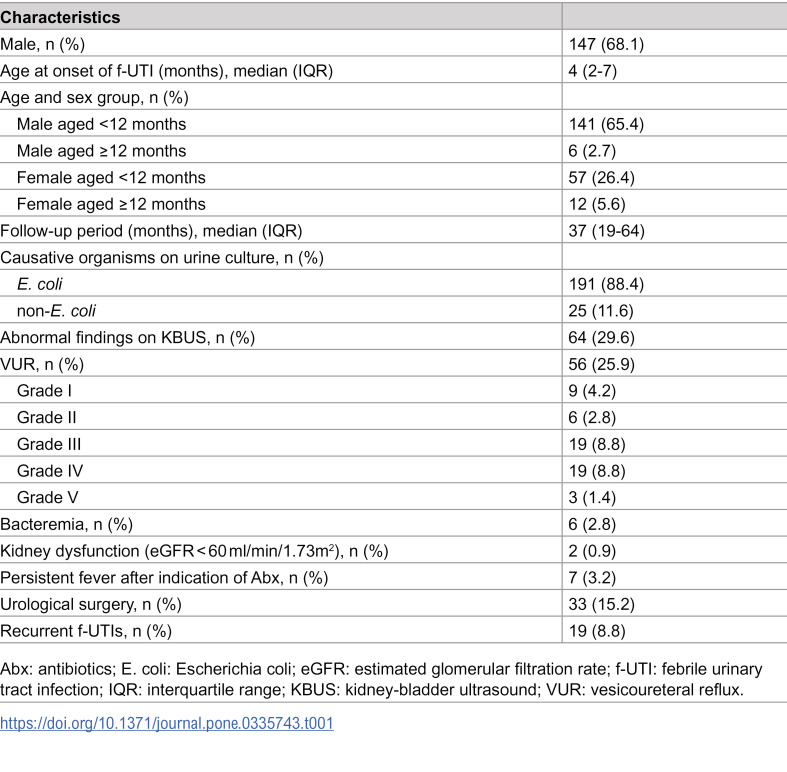Click the 147 (68.1) value cell
Viewport: 787px width, 772px height.
click(606, 44)
